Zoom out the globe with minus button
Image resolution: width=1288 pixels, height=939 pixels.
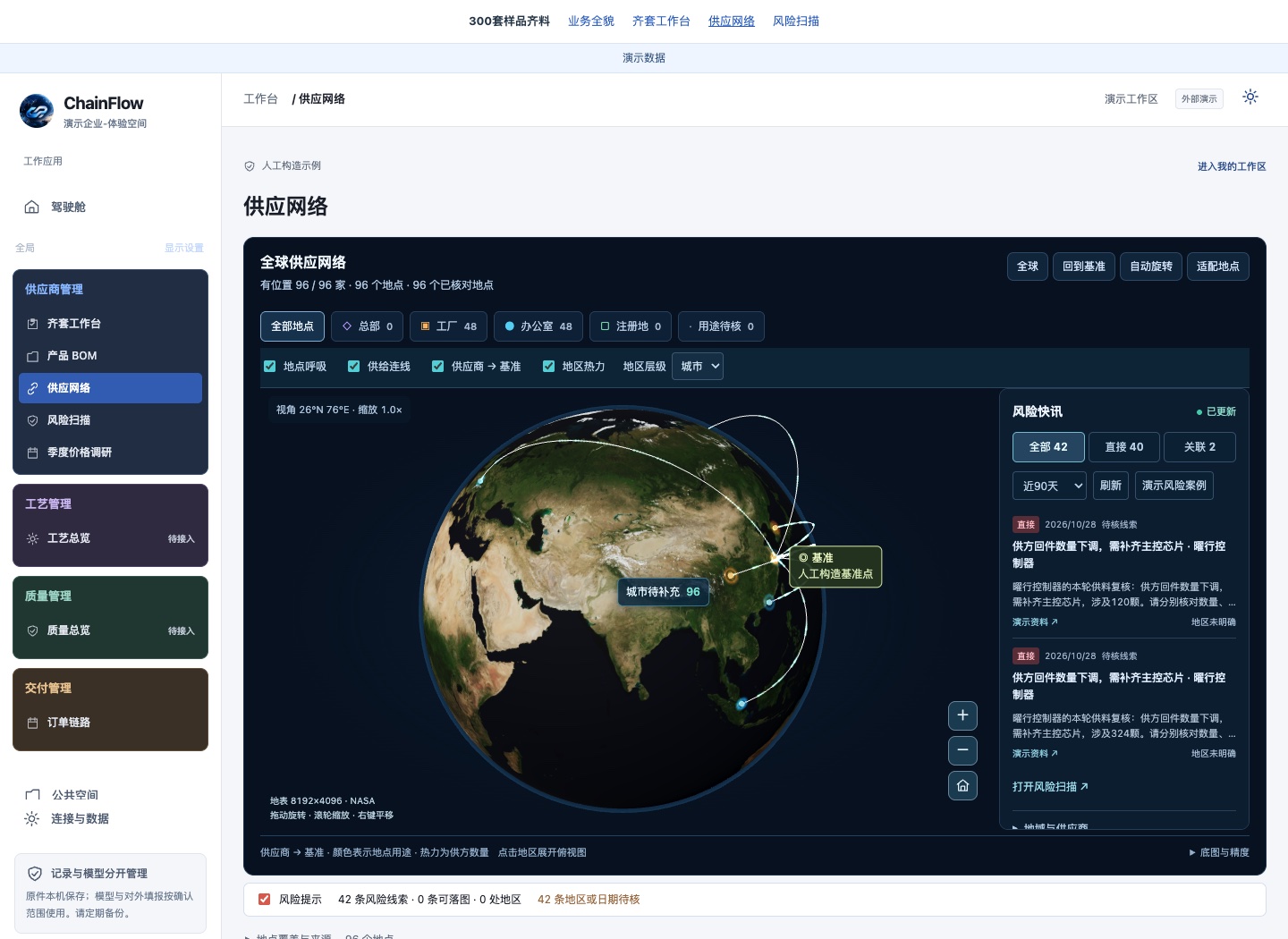click(x=962, y=750)
